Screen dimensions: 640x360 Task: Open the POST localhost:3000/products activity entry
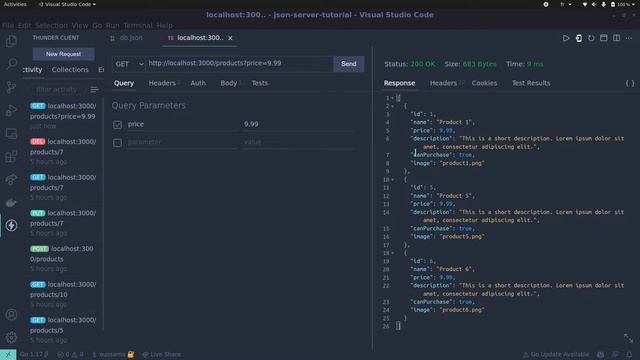point(63,258)
